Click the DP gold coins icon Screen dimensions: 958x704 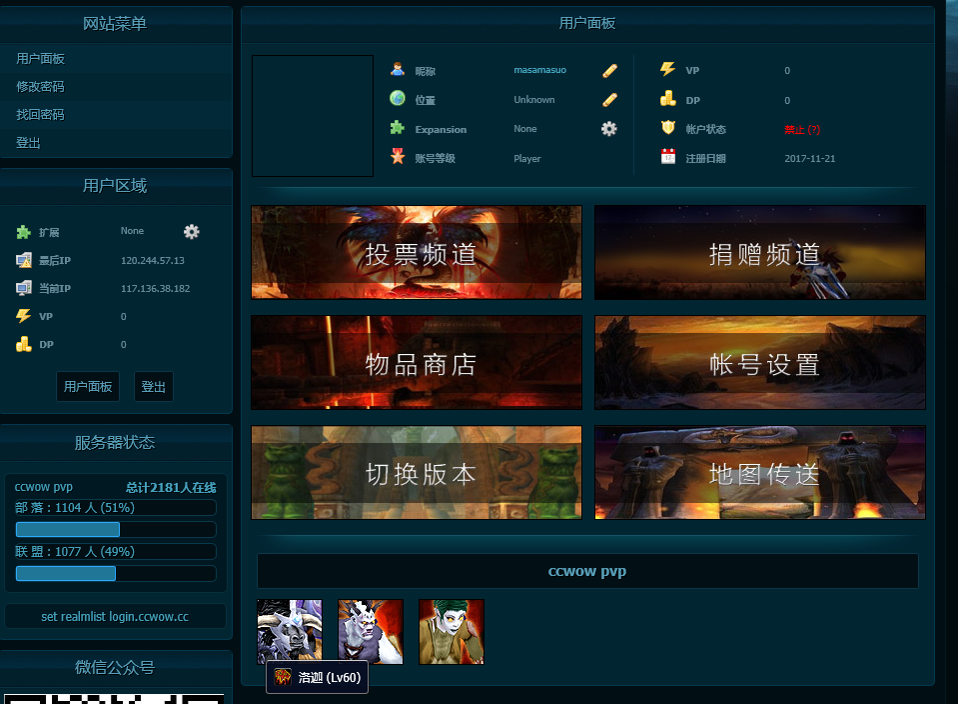click(666, 99)
